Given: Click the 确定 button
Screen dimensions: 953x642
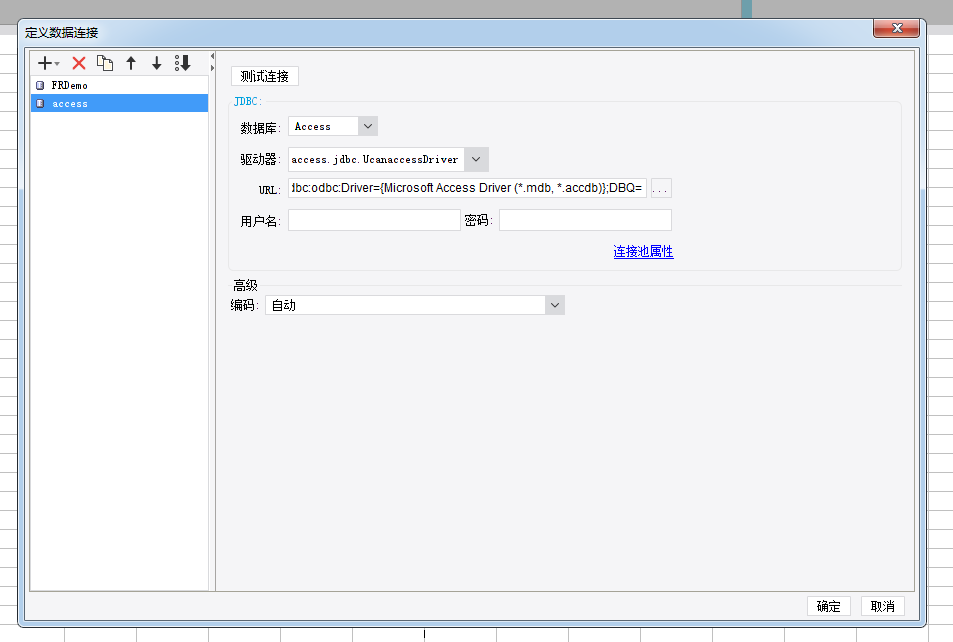Looking at the screenshot, I should tap(828, 606).
